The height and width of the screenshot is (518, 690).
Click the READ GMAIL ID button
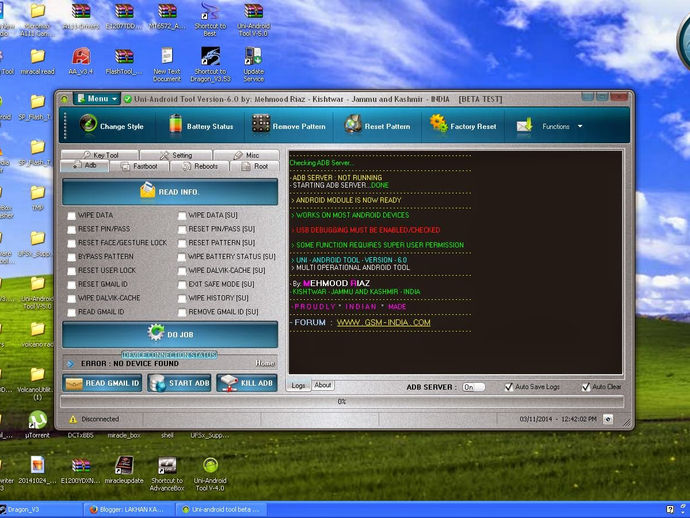pos(102,383)
